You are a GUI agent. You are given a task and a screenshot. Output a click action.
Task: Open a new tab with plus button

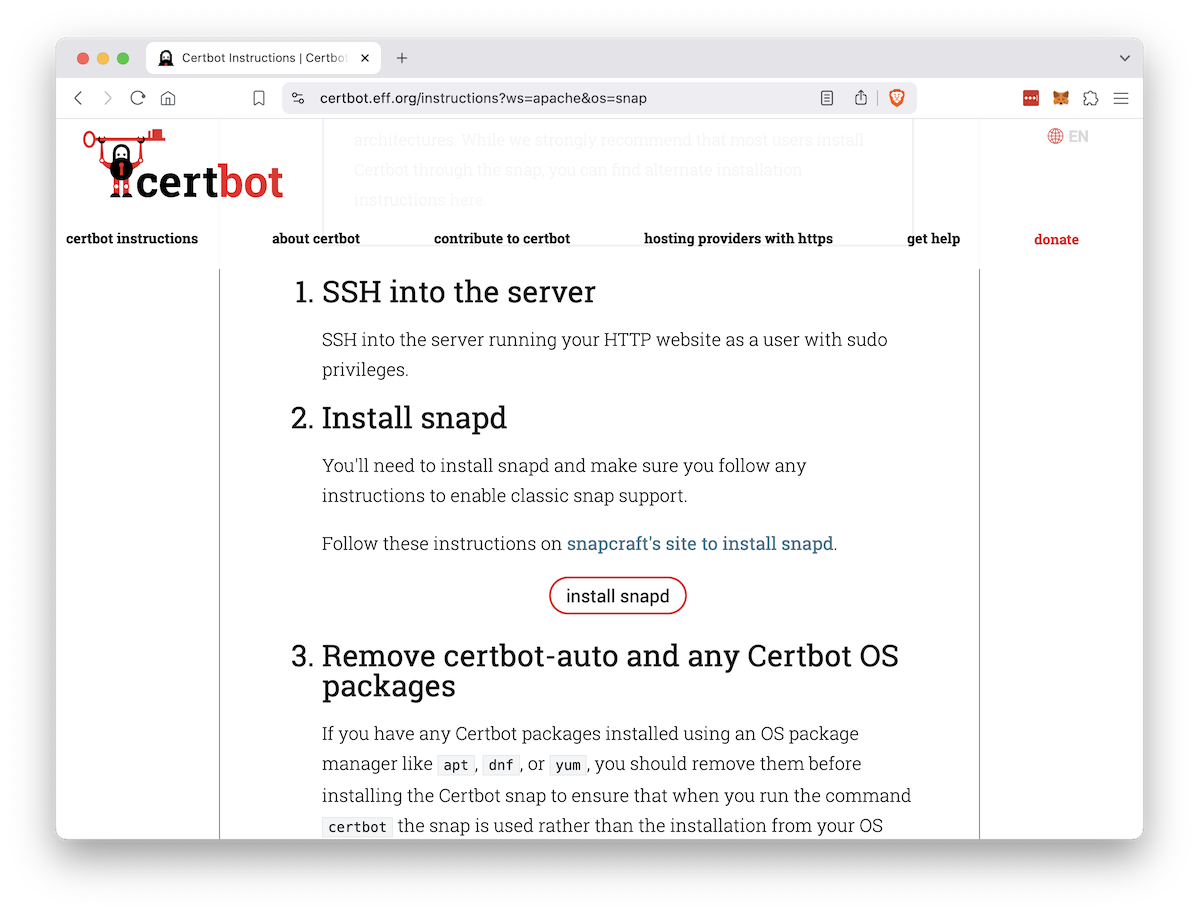click(x=402, y=58)
